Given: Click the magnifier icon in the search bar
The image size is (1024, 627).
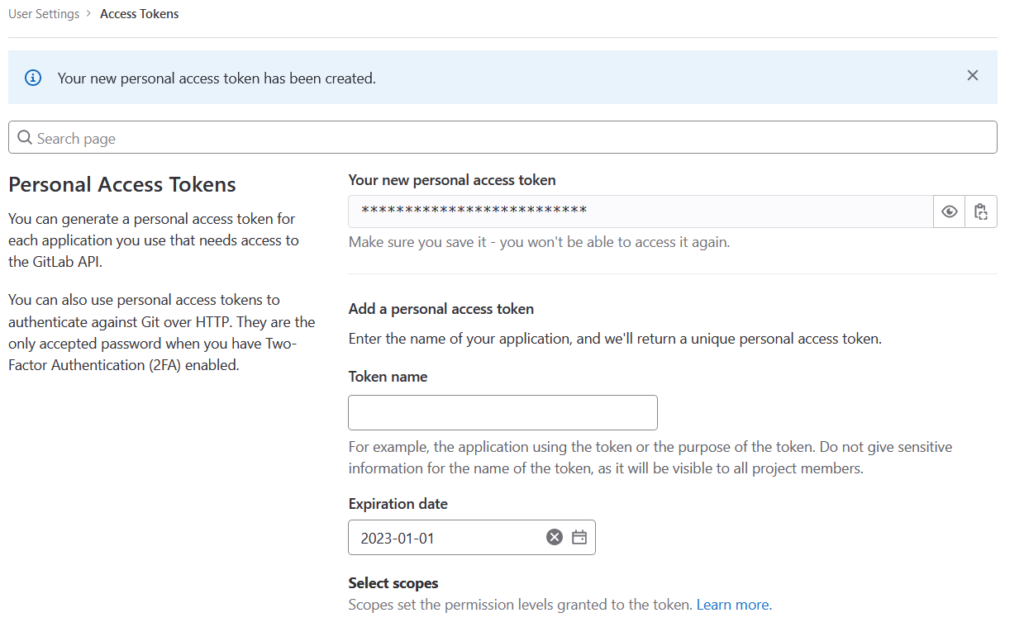Looking at the screenshot, I should (x=25, y=138).
